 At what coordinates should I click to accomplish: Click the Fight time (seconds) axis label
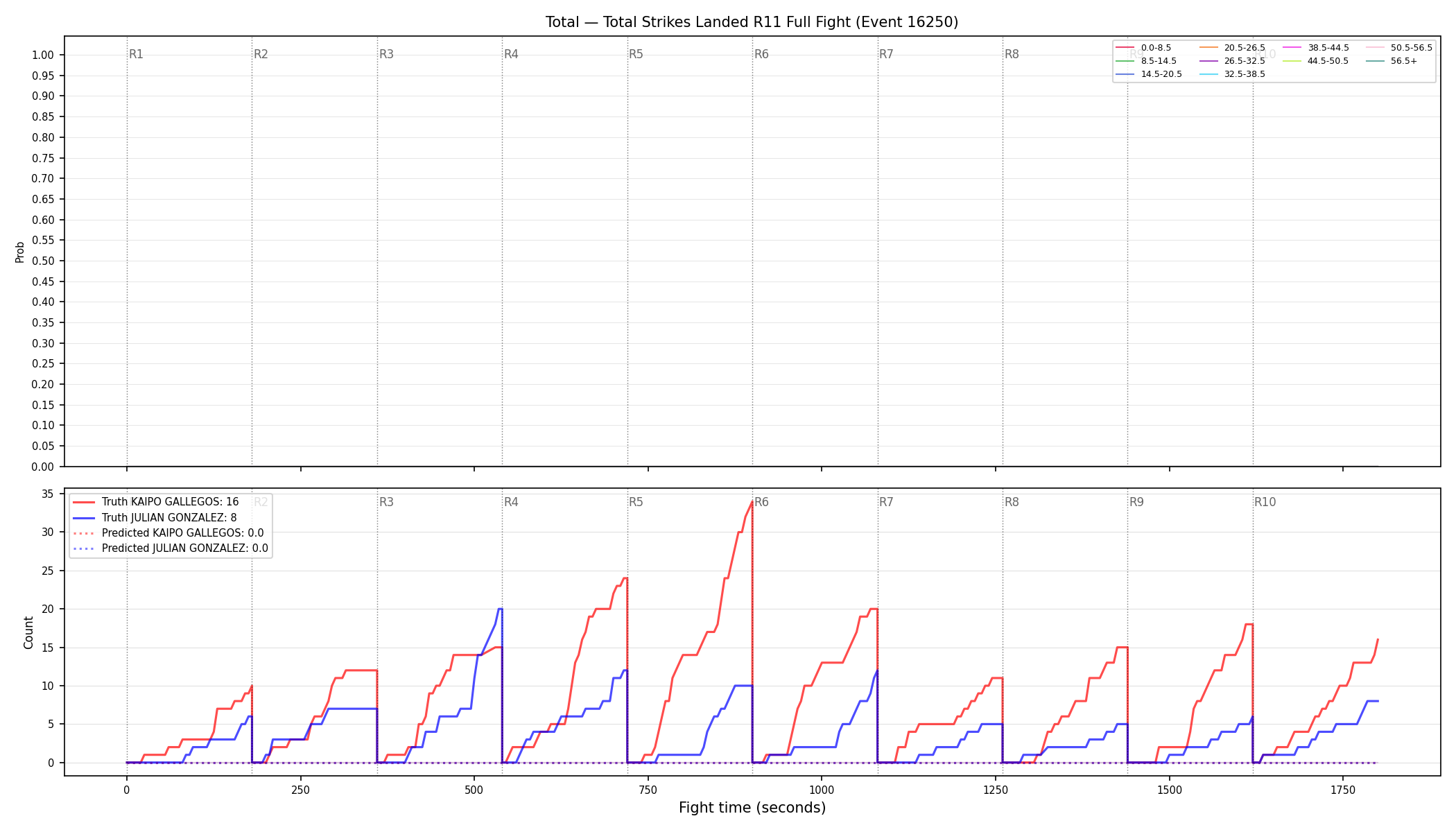[x=752, y=808]
